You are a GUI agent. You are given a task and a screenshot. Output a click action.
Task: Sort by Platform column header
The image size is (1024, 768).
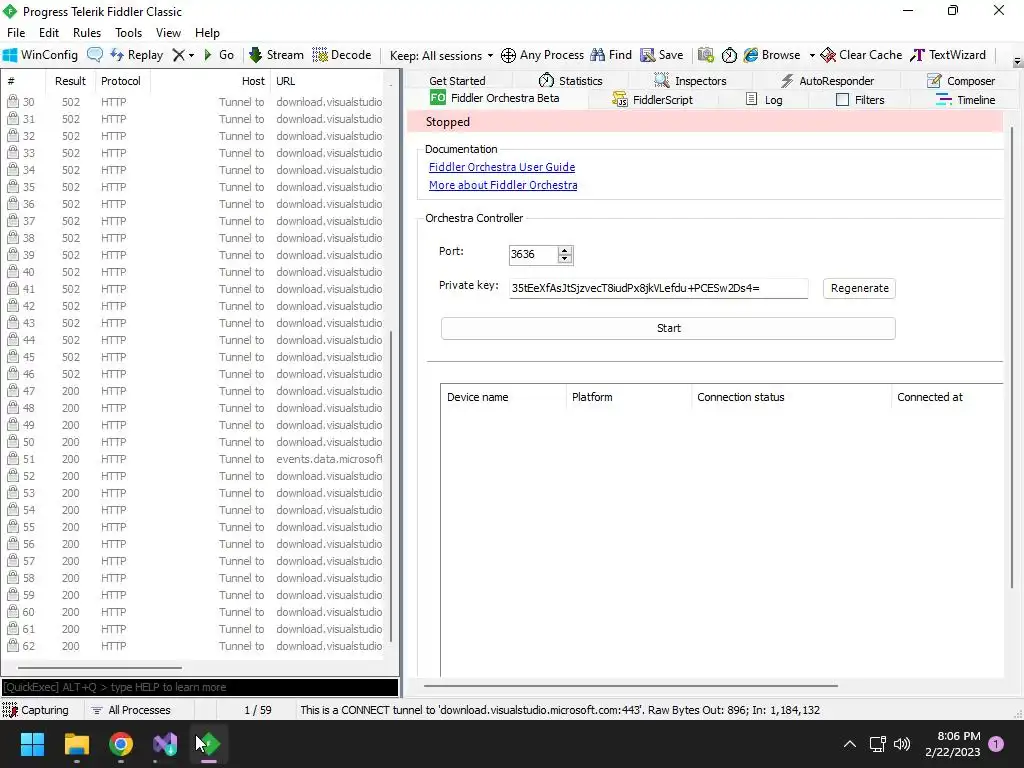tap(628, 397)
